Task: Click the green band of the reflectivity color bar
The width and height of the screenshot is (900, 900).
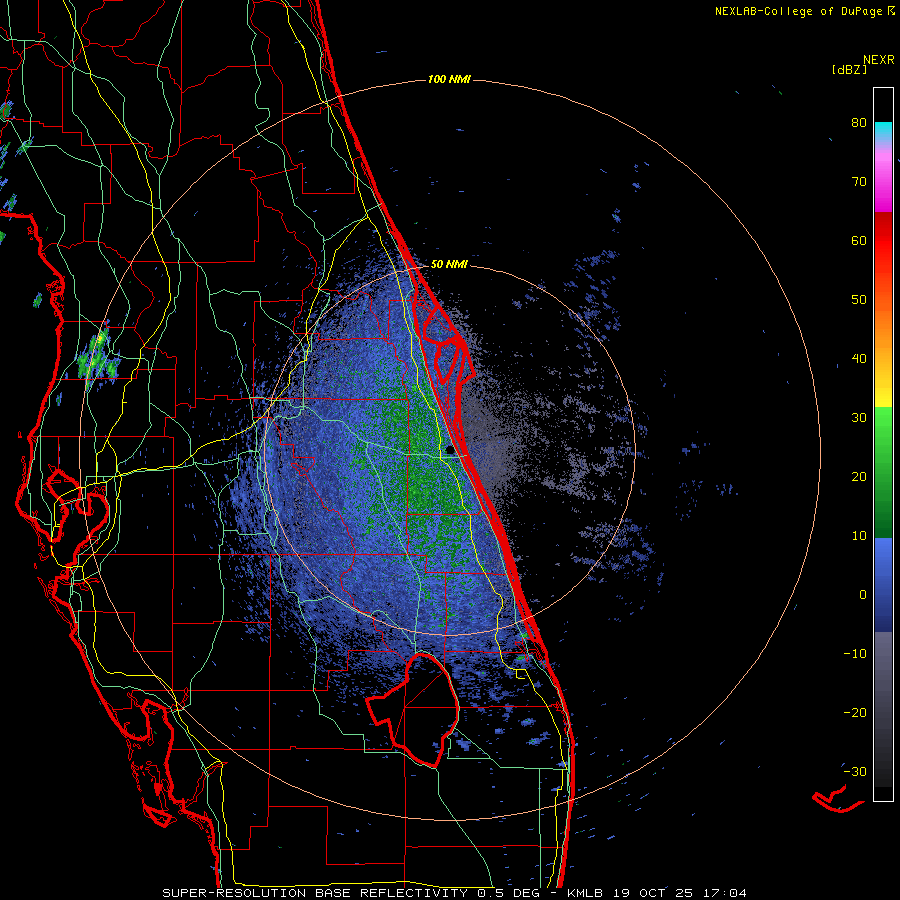Action: tap(883, 472)
